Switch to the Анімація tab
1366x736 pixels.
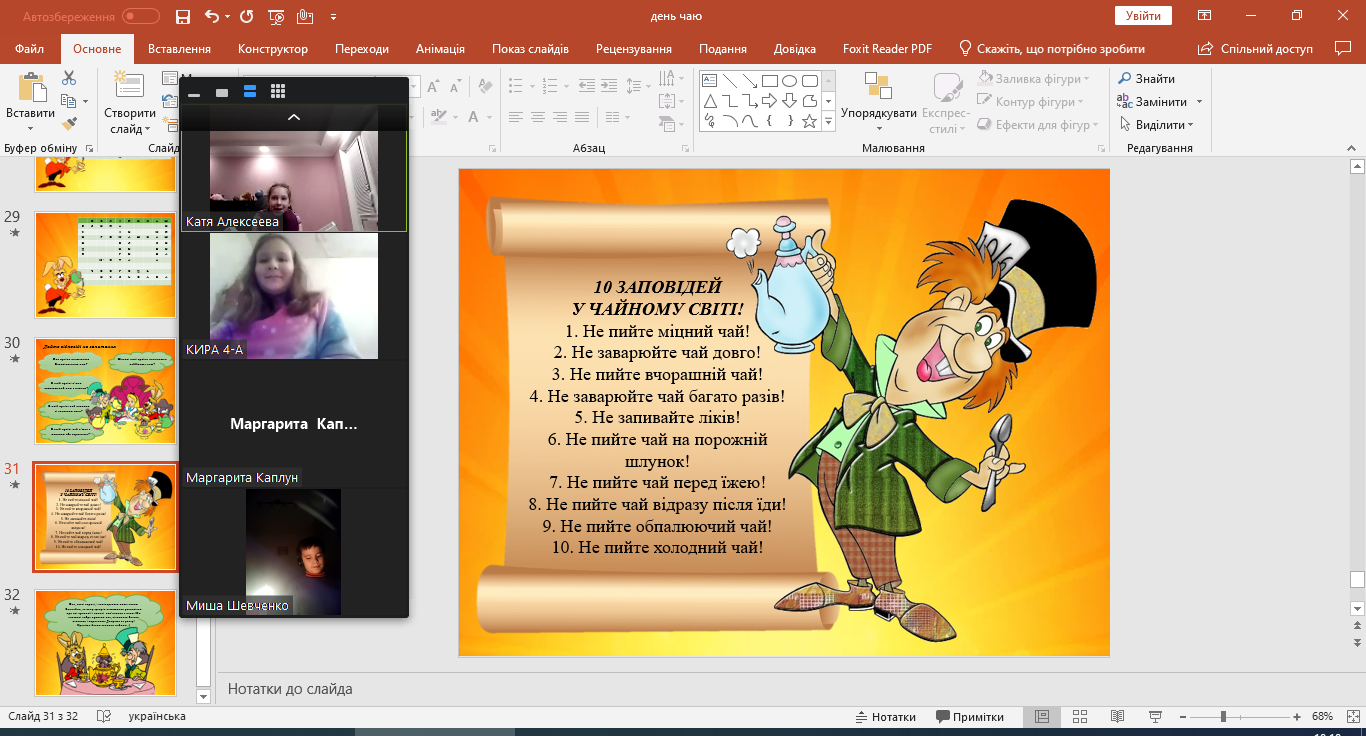tap(440, 49)
